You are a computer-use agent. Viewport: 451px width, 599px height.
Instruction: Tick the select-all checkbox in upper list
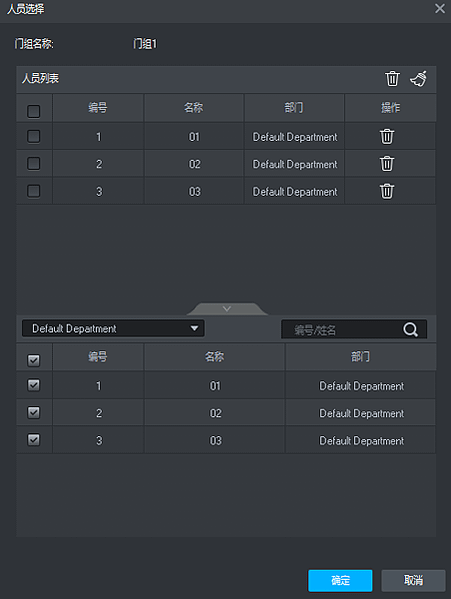[x=34, y=112]
